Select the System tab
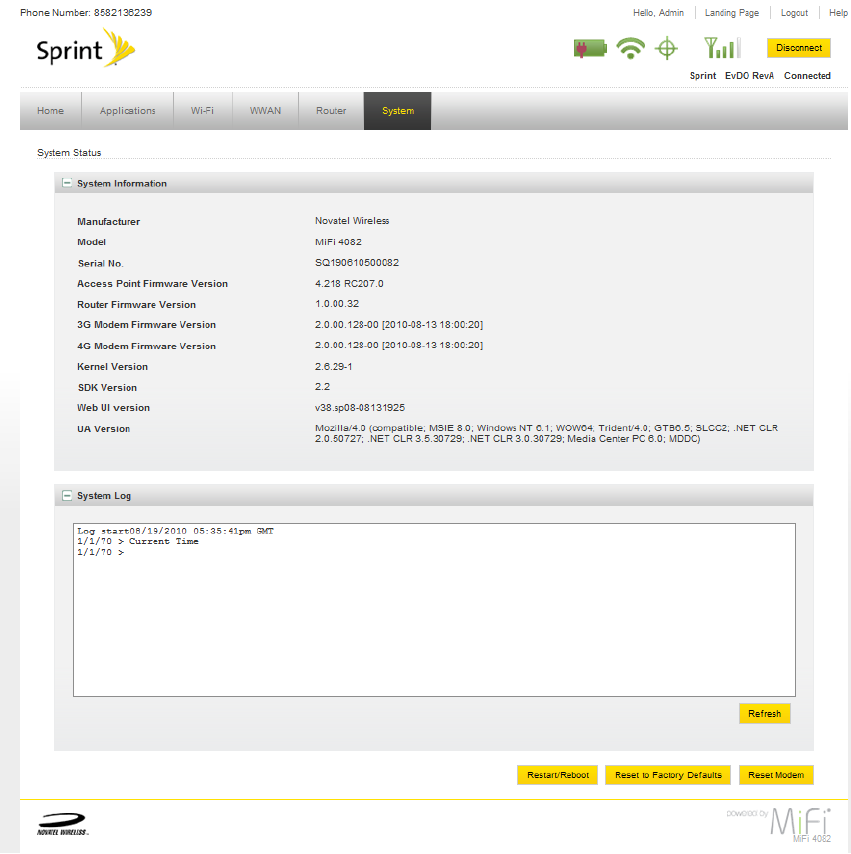The width and height of the screenshot is (851, 854). click(x=398, y=111)
